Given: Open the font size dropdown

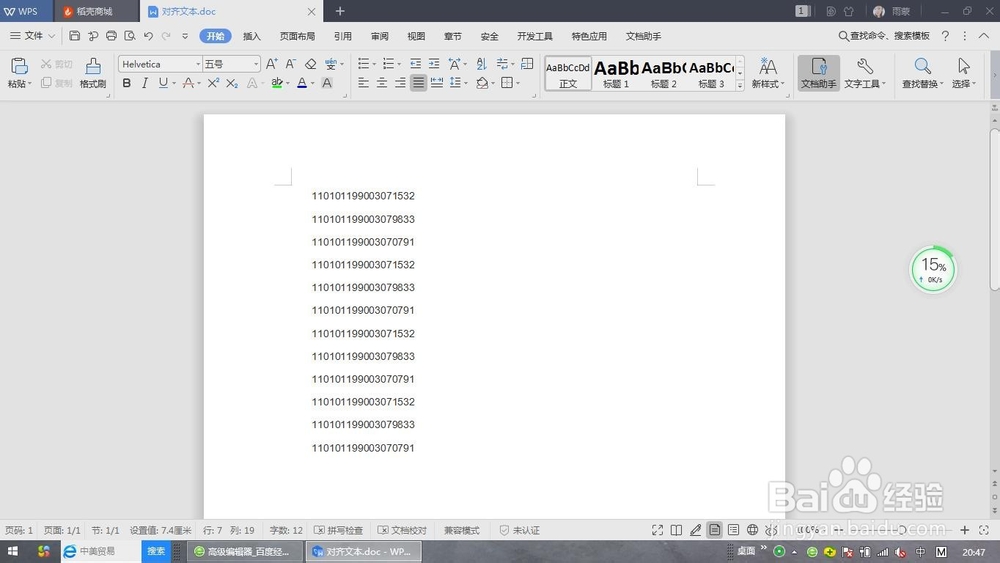Looking at the screenshot, I should [256, 64].
